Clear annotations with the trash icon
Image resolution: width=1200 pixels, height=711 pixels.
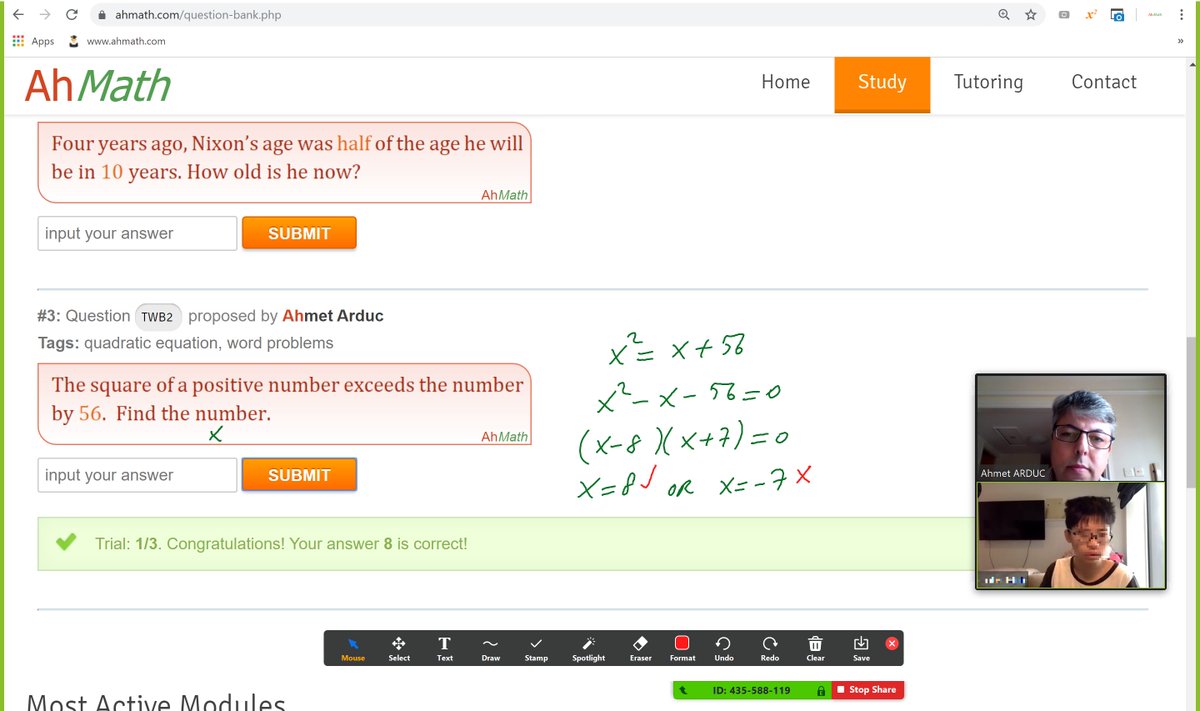(815, 648)
